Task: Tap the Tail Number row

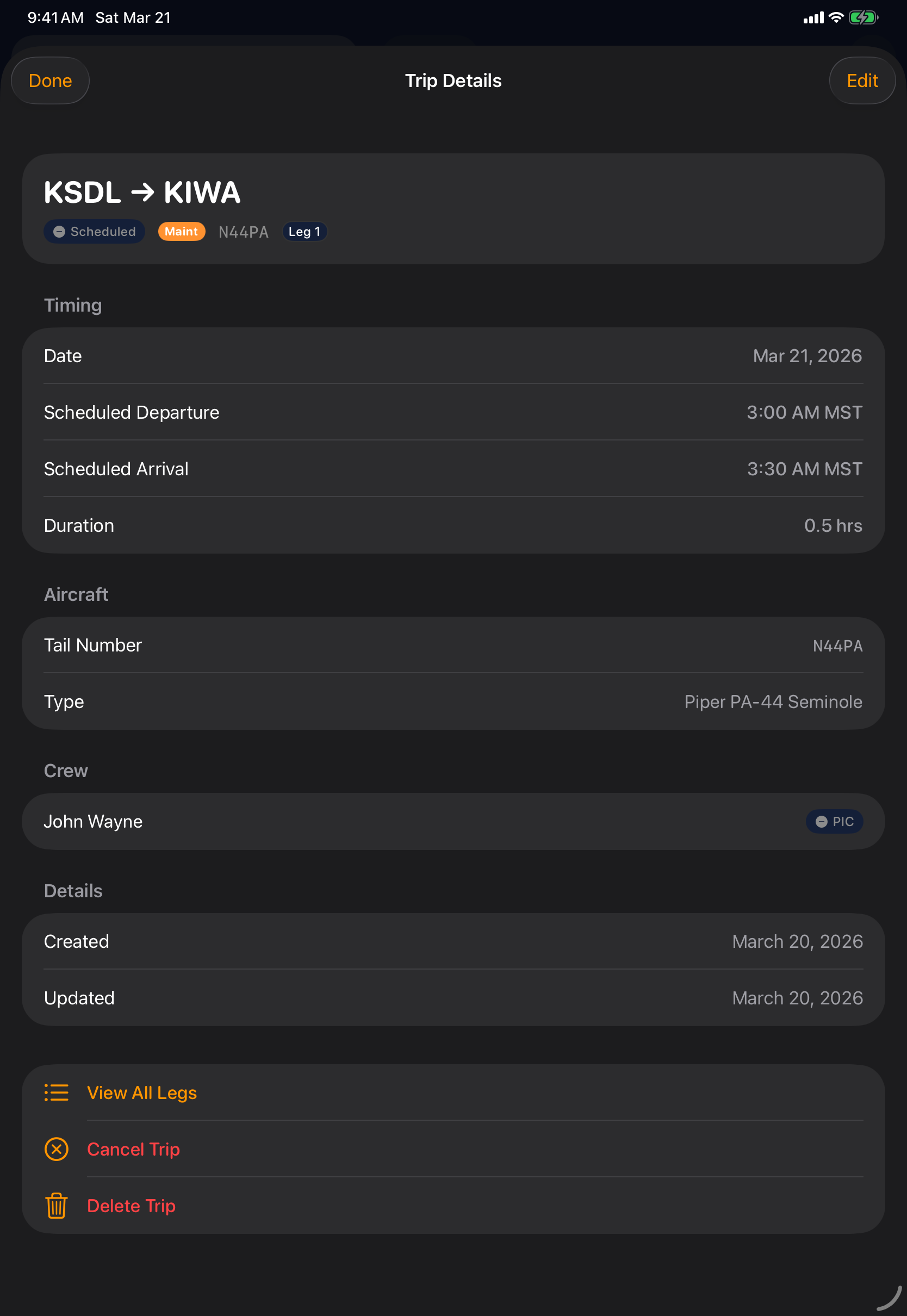Action: coord(453,645)
